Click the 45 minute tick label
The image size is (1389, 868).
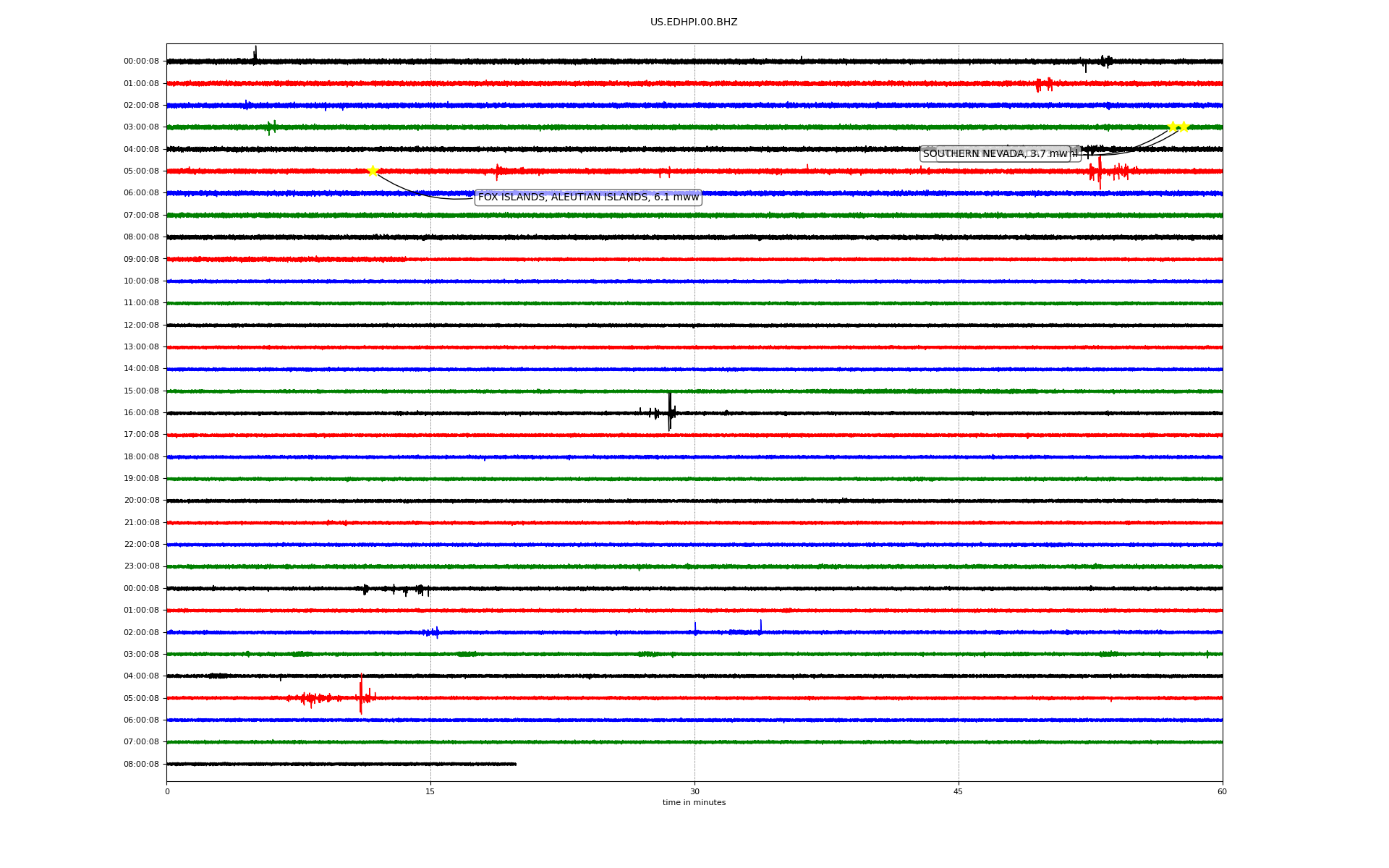tap(959, 791)
